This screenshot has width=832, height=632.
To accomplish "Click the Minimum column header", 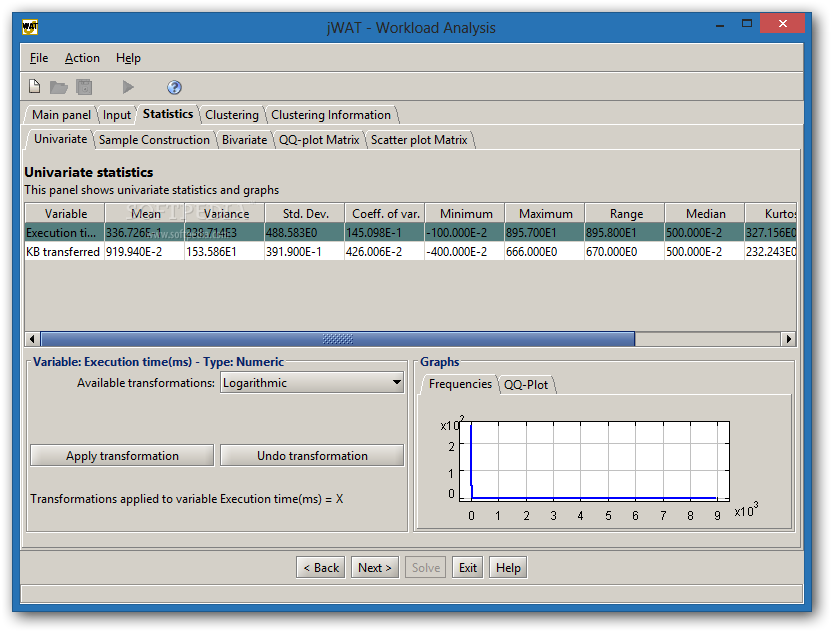I will (465, 213).
